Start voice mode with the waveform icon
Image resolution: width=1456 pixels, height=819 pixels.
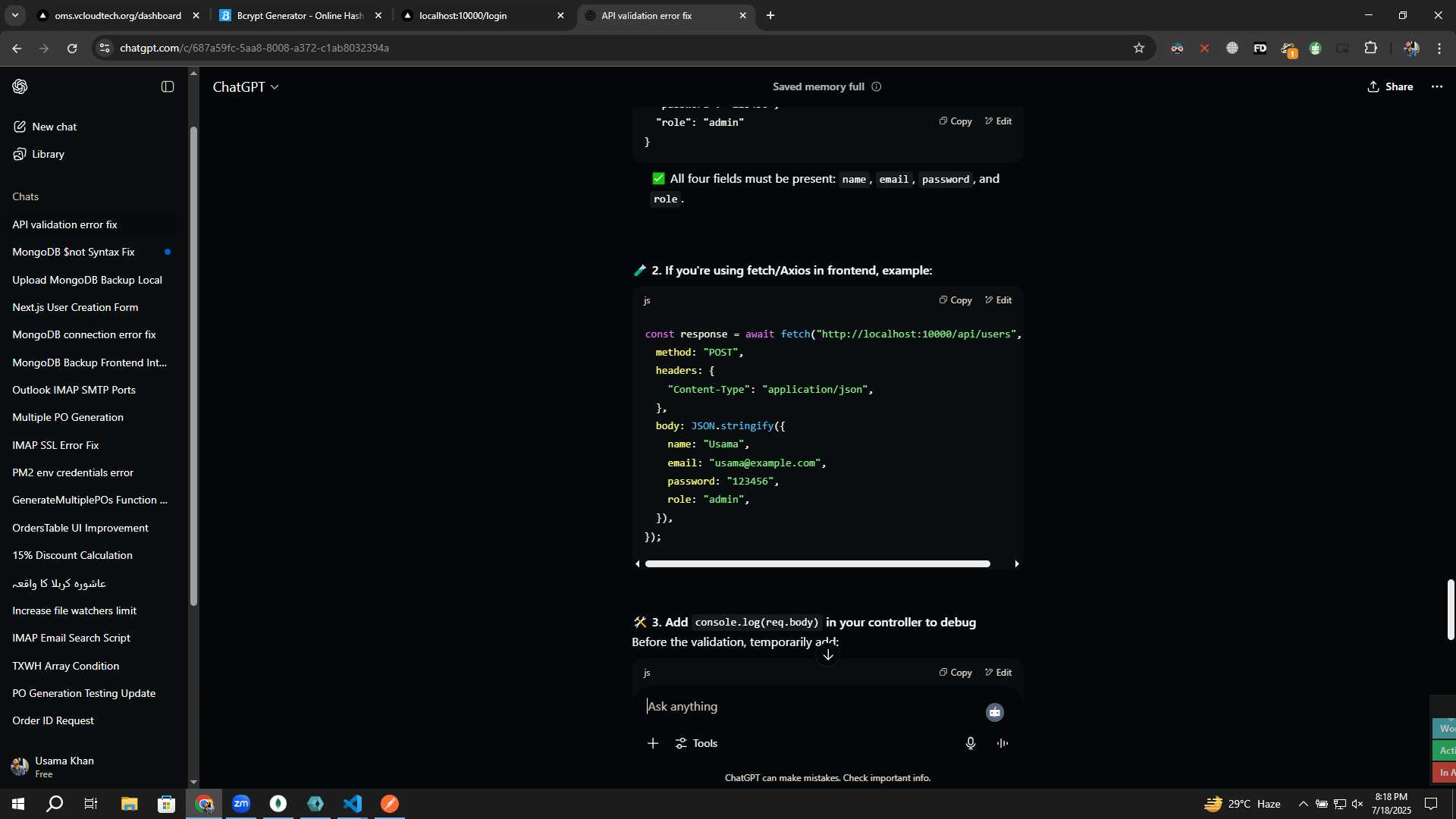pyautogui.click(x=1003, y=743)
